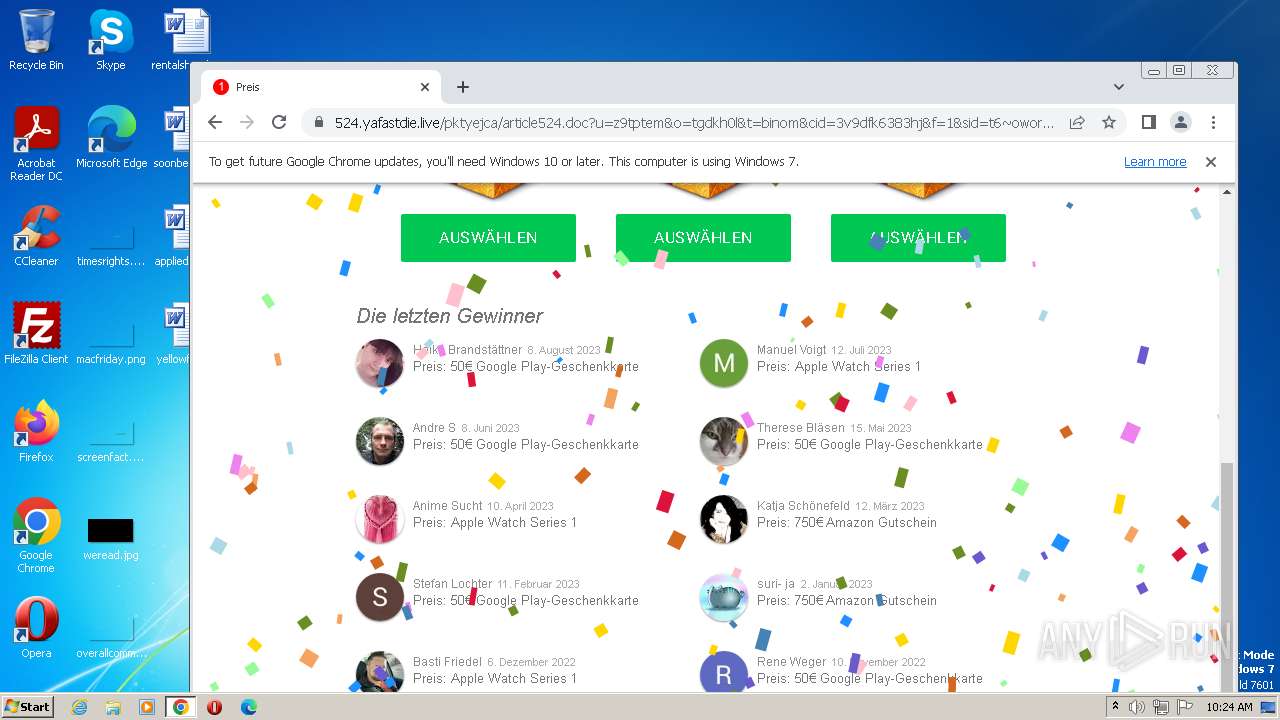
Task: Click Anime Sucht's pink avatar
Action: 380,520
